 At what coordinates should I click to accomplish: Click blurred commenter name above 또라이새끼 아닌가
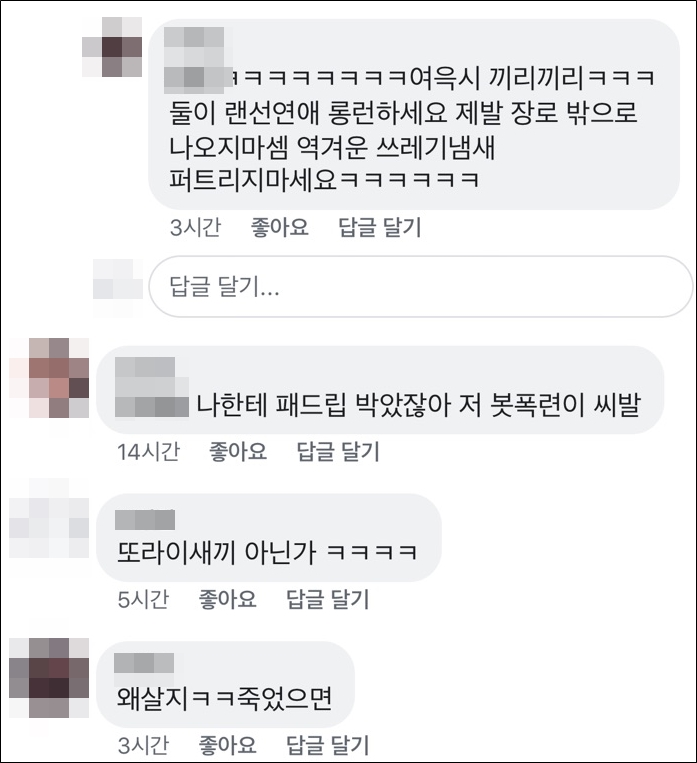[x=145, y=520]
